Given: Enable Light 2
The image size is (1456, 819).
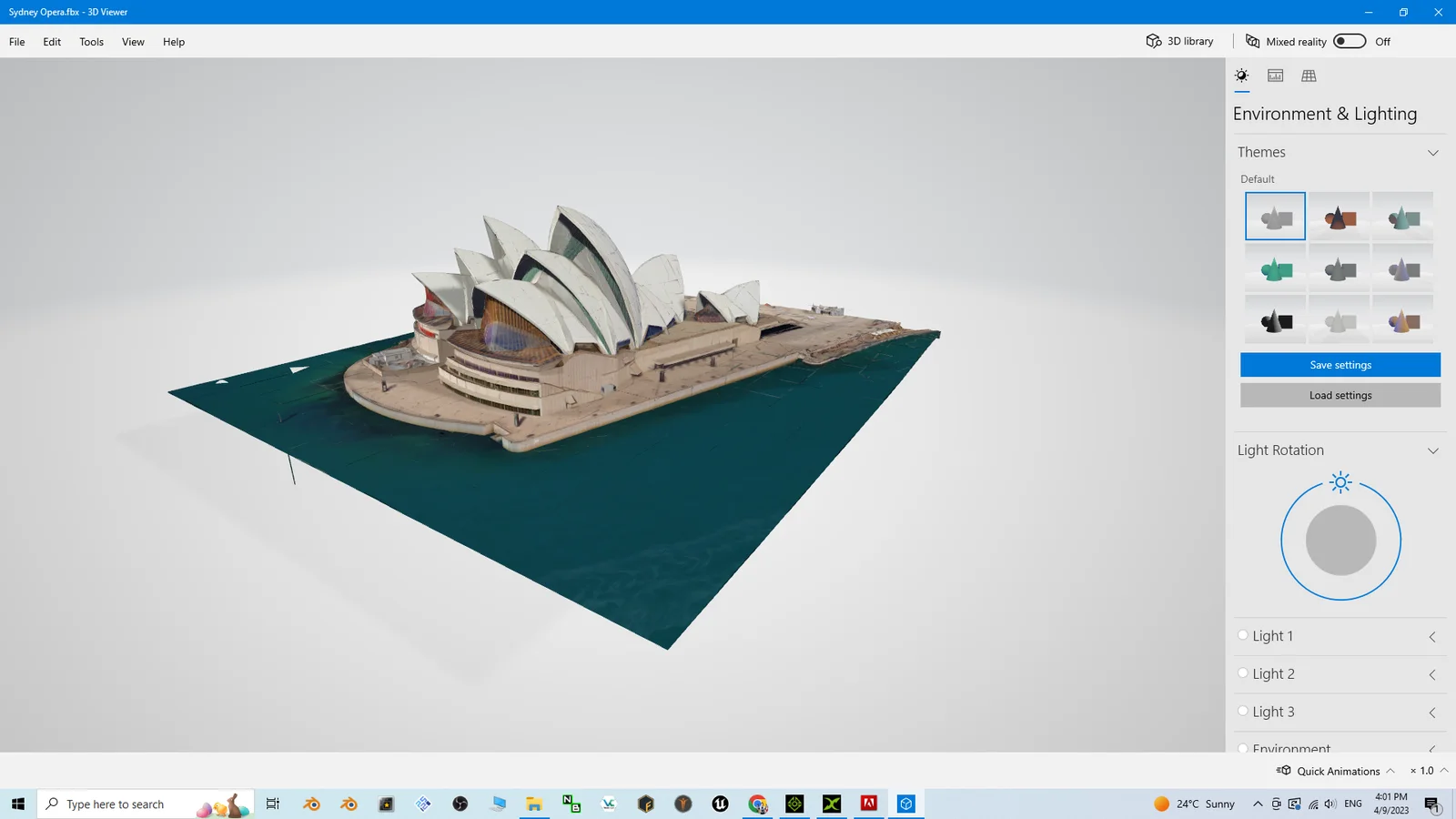Looking at the screenshot, I should click(x=1243, y=672).
